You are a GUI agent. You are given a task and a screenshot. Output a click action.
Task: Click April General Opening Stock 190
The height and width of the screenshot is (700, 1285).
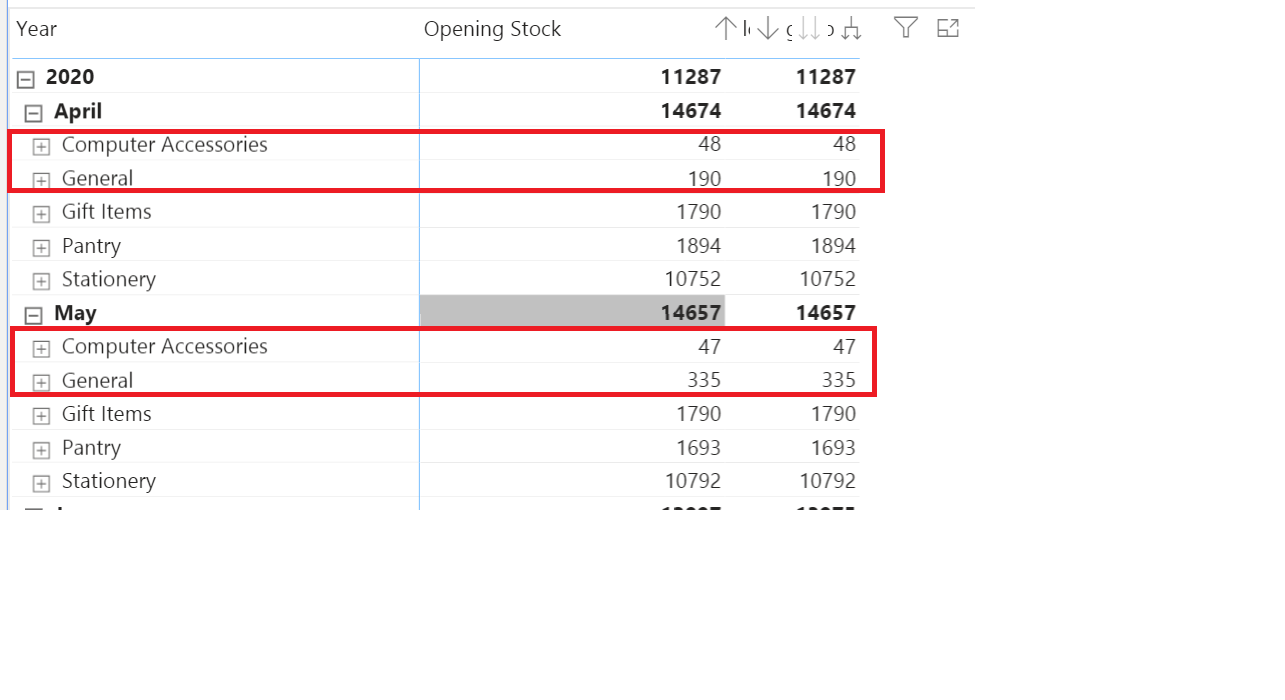[704, 178]
